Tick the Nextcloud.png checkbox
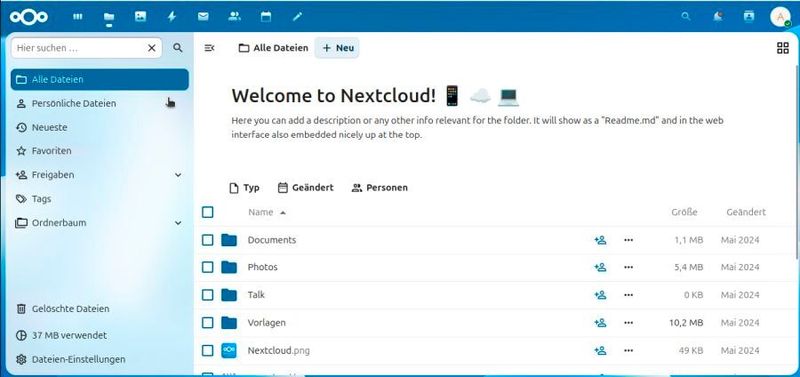Viewport: 800px width, 377px height. pos(208,350)
